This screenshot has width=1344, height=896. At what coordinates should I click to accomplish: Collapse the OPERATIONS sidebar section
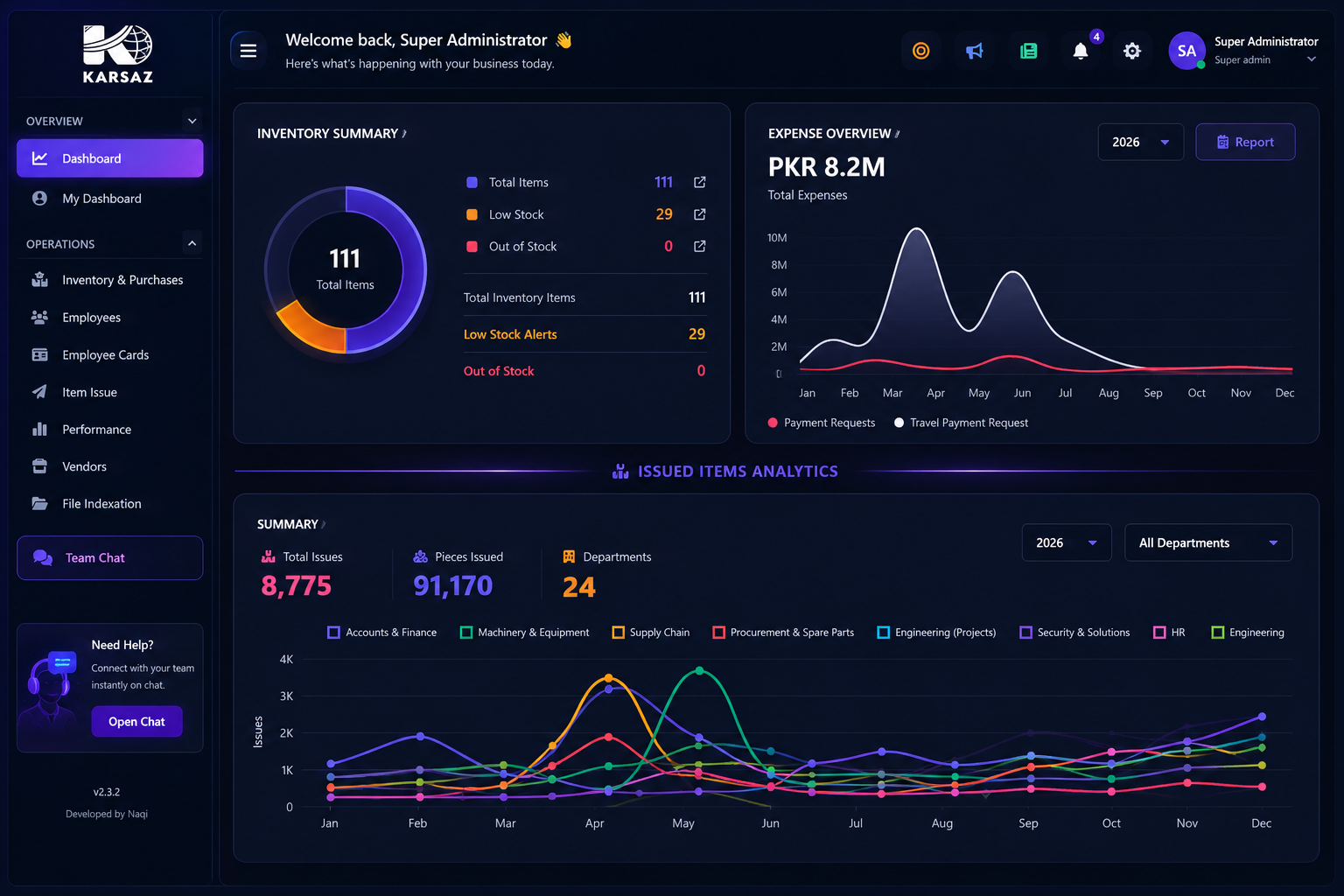pos(192,243)
